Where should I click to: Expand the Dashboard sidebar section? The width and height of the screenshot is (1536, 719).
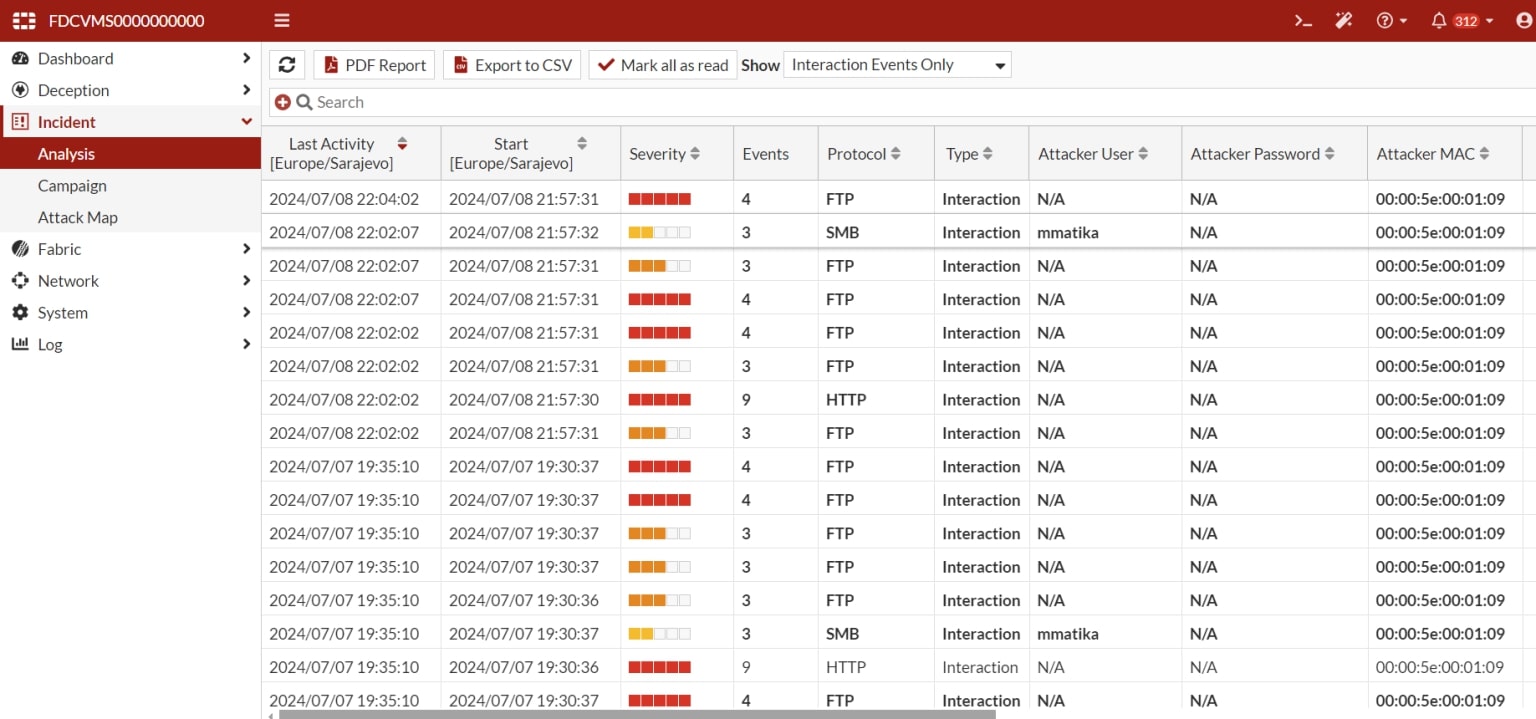pyautogui.click(x=130, y=58)
